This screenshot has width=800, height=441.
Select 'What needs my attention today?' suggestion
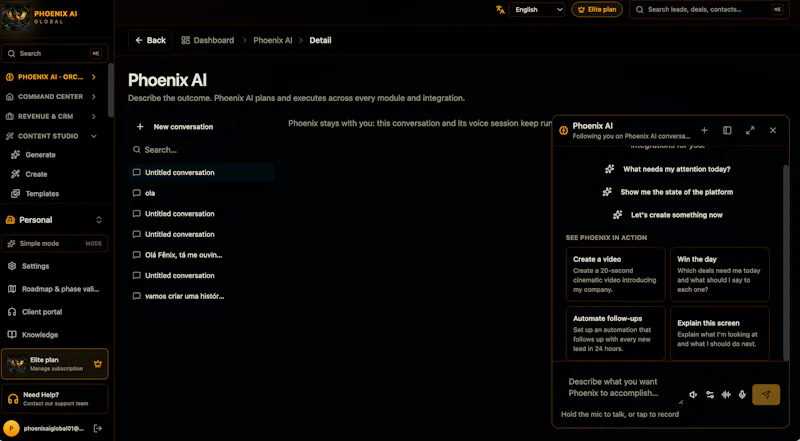click(x=668, y=169)
